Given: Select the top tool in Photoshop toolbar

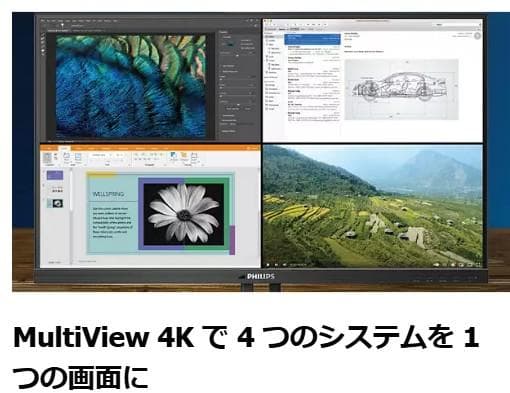Looking at the screenshot, I should pos(43,34).
